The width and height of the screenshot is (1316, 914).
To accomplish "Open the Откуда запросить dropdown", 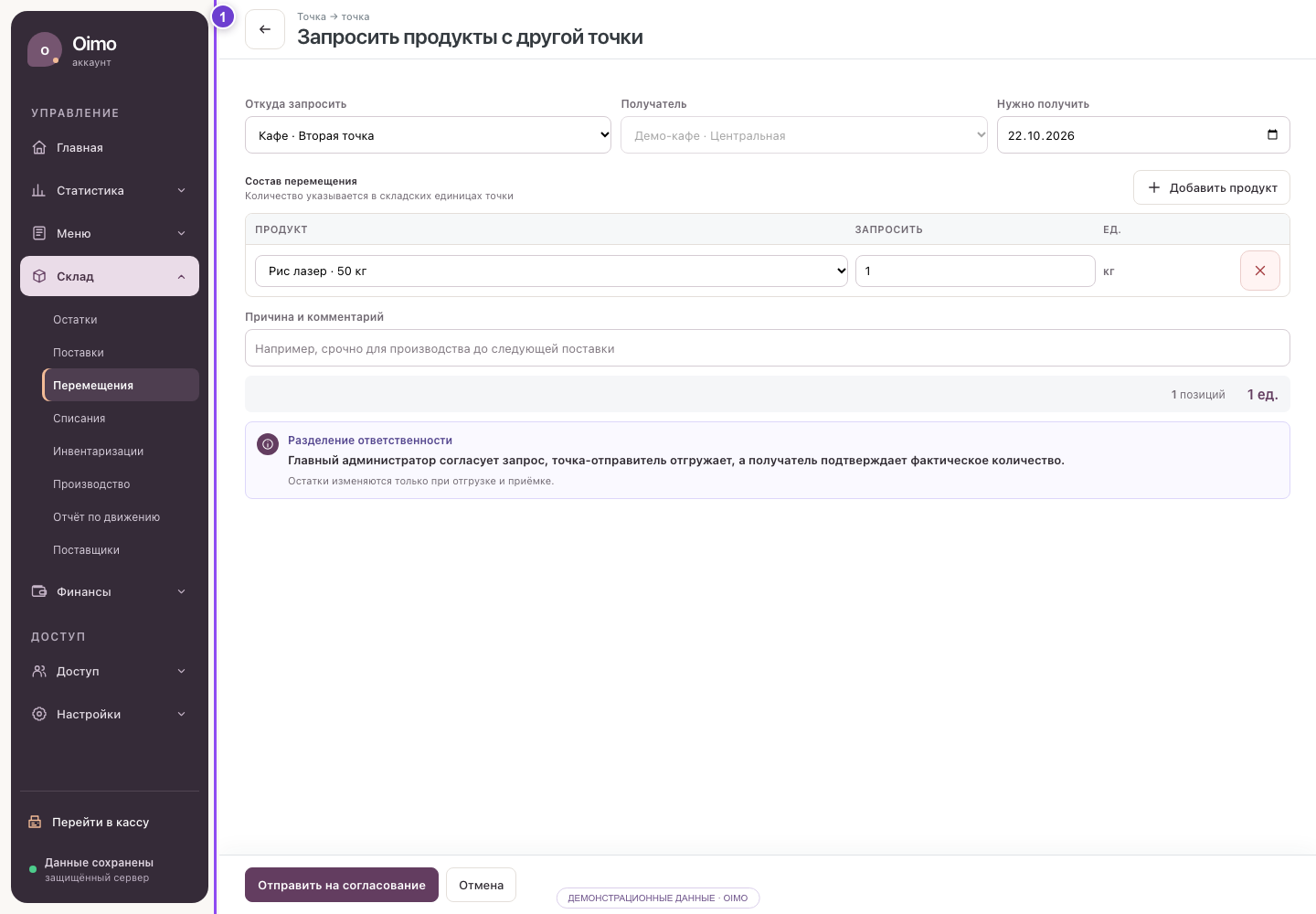I will click(x=428, y=134).
